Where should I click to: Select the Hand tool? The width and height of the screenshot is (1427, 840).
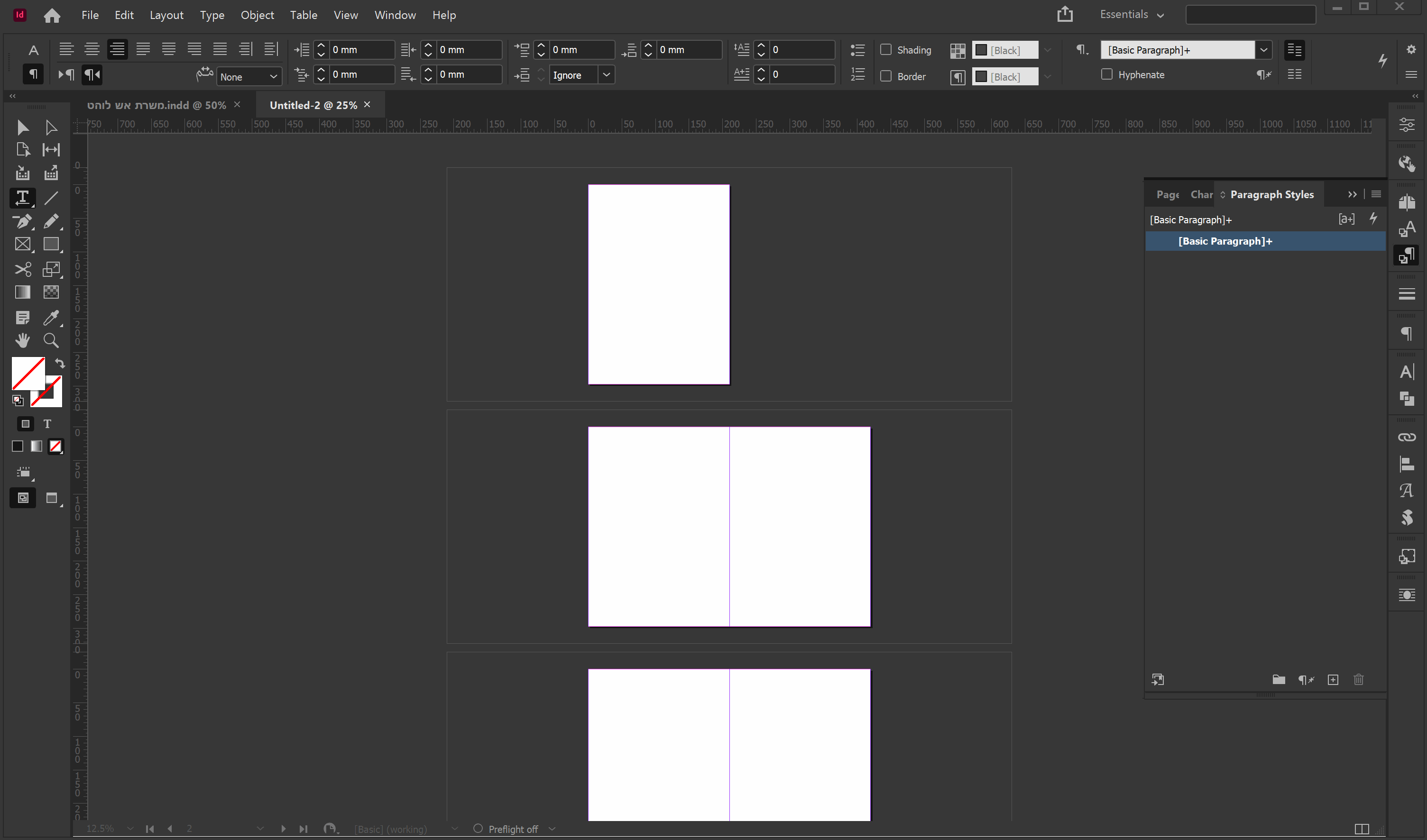click(x=22, y=340)
